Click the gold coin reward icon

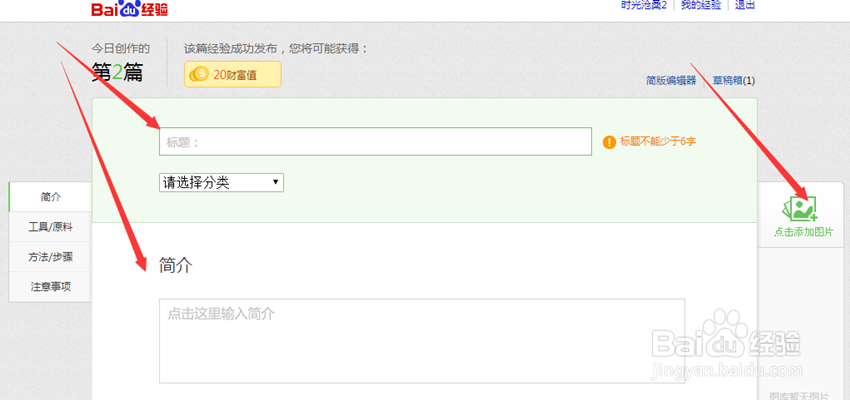(x=198, y=74)
